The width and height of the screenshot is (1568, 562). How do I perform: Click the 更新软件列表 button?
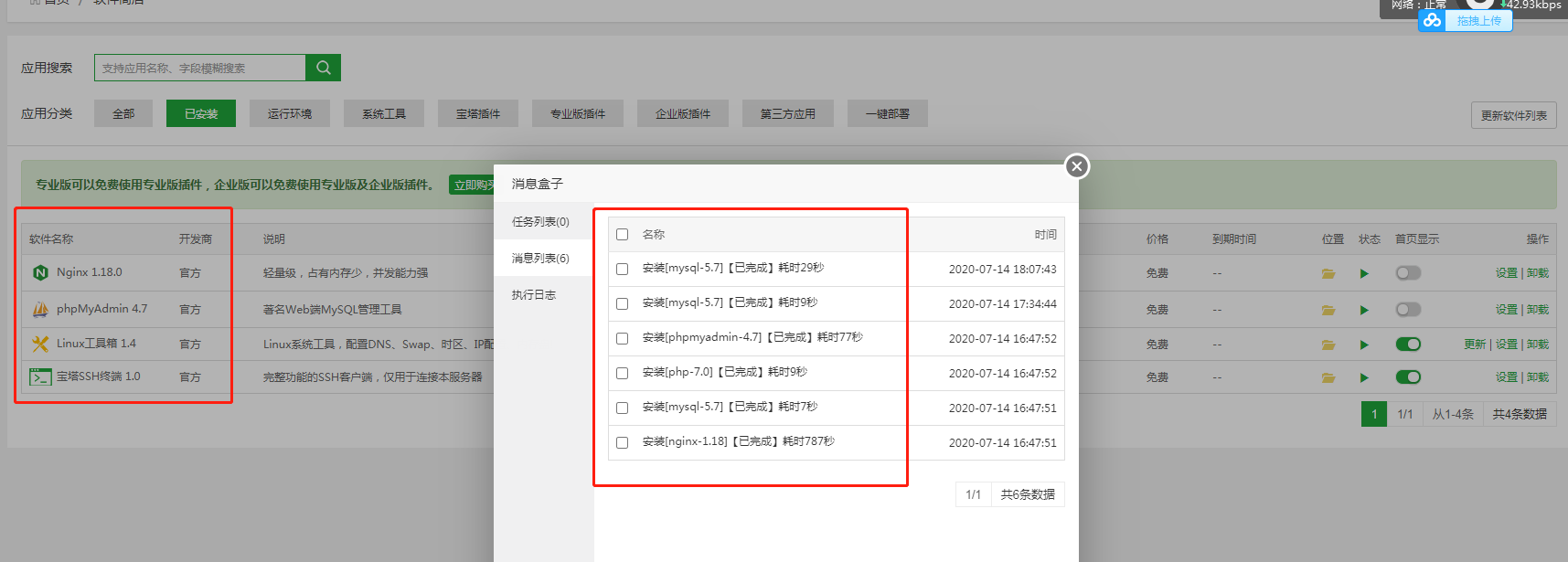click(1514, 115)
